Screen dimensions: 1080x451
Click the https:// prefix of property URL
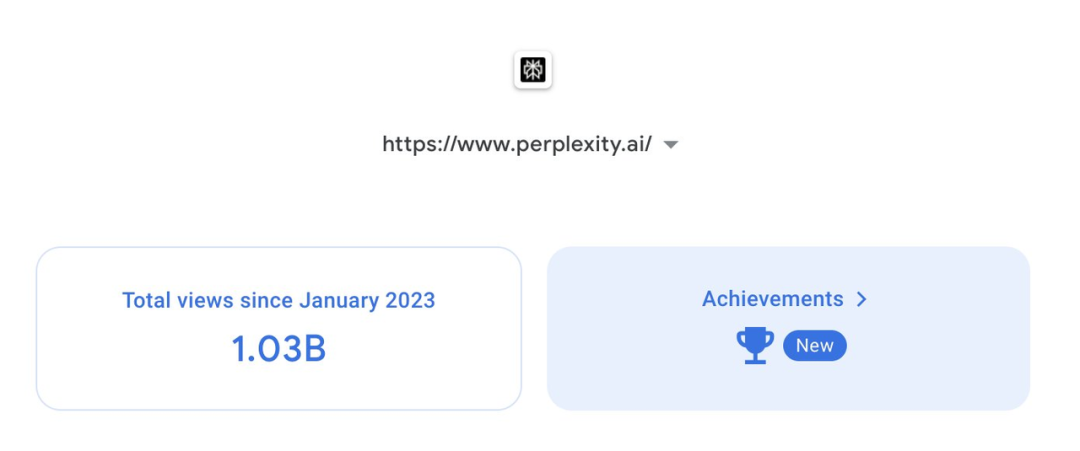tap(417, 145)
